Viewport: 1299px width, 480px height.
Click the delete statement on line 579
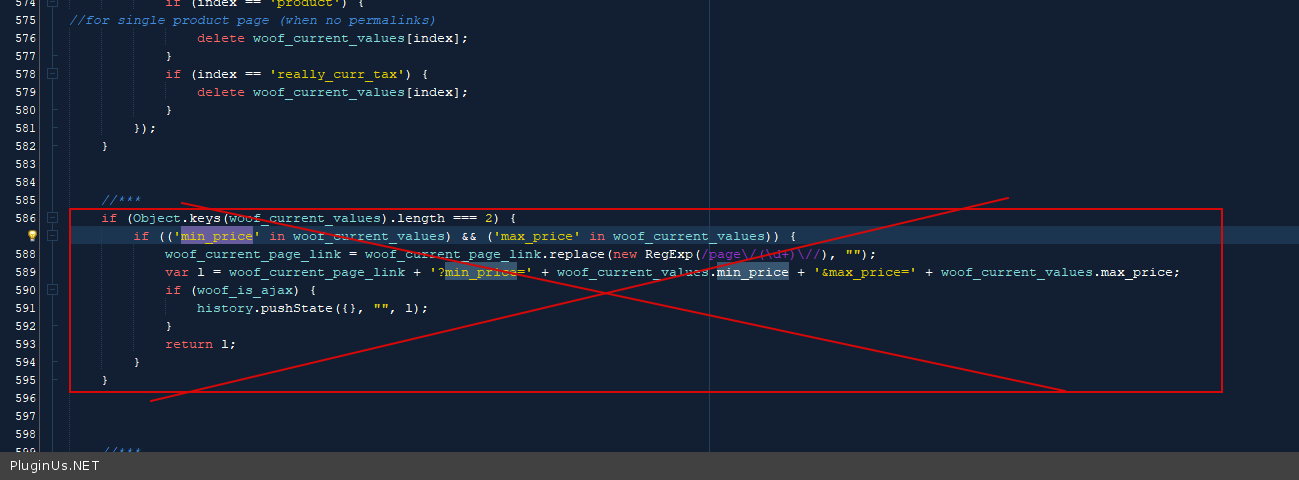click(333, 92)
